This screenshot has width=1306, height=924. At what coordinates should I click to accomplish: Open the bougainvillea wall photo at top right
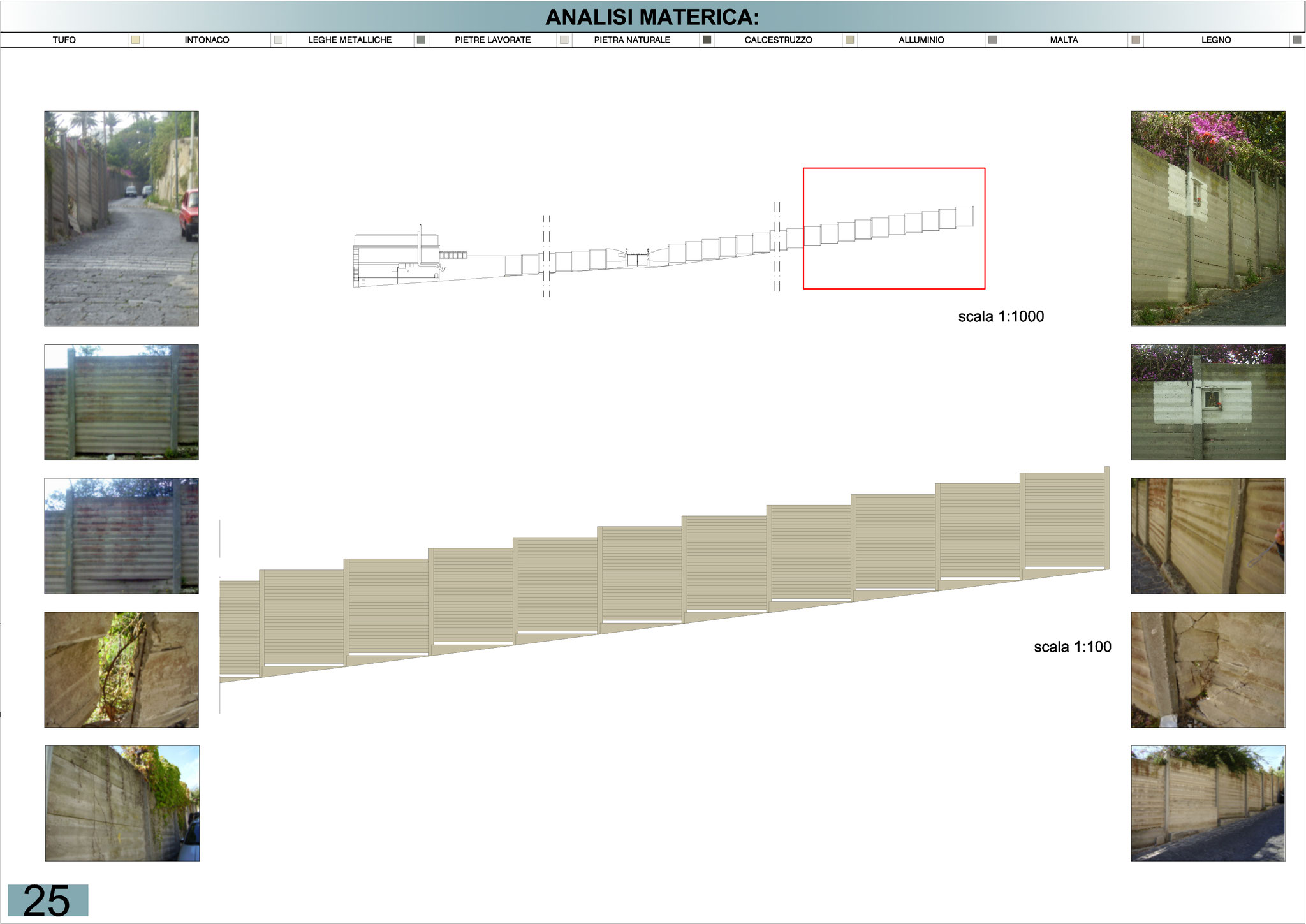1208,218
